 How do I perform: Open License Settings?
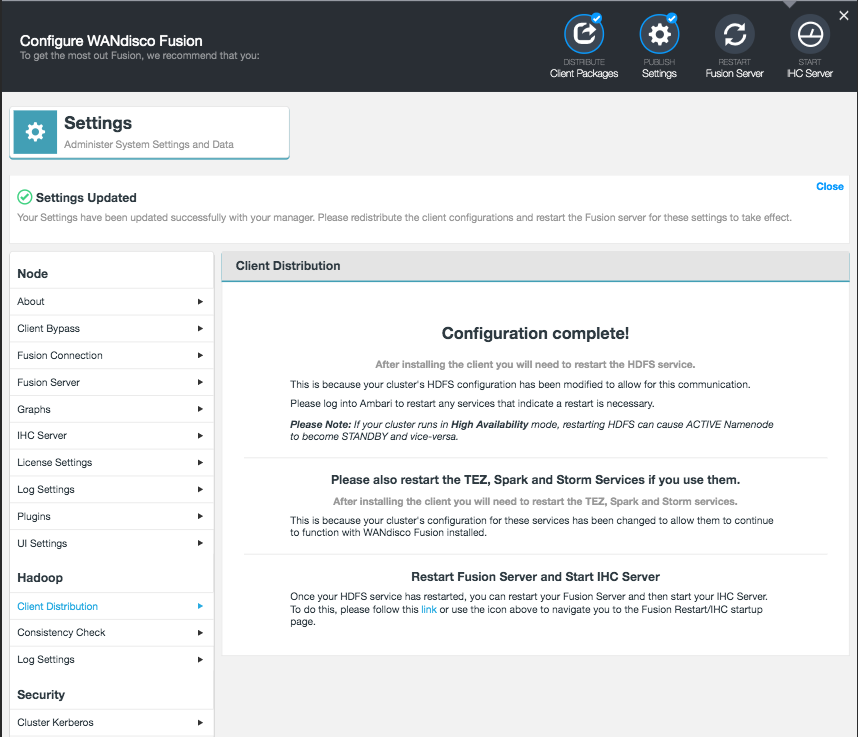[x=112, y=462]
